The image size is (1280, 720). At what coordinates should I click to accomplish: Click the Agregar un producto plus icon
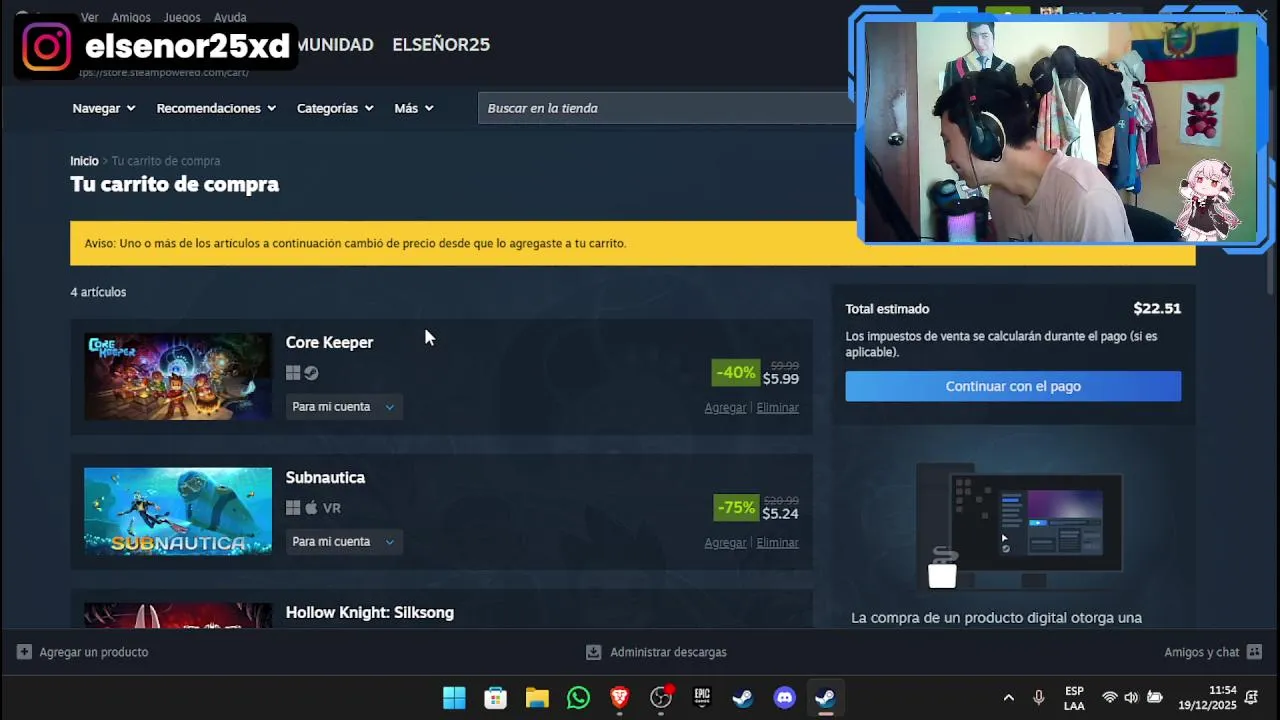tap(24, 652)
